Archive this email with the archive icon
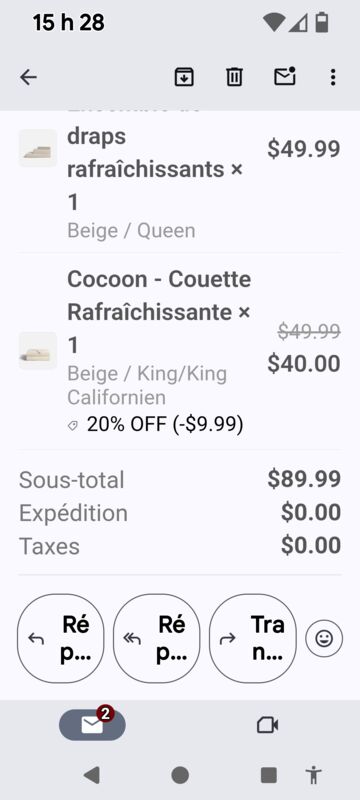360x800 pixels. pyautogui.click(x=184, y=78)
